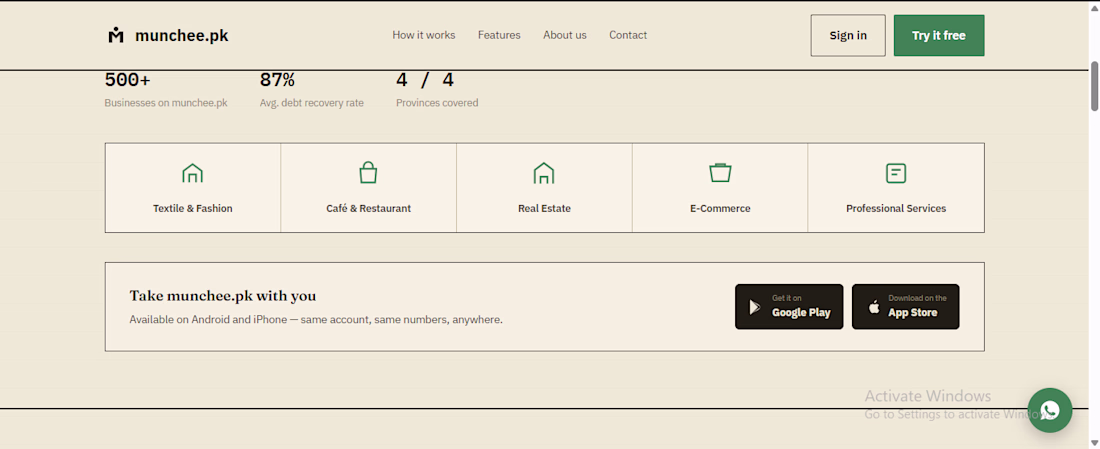Select the Professional Services label
1100x449 pixels.
coord(896,208)
